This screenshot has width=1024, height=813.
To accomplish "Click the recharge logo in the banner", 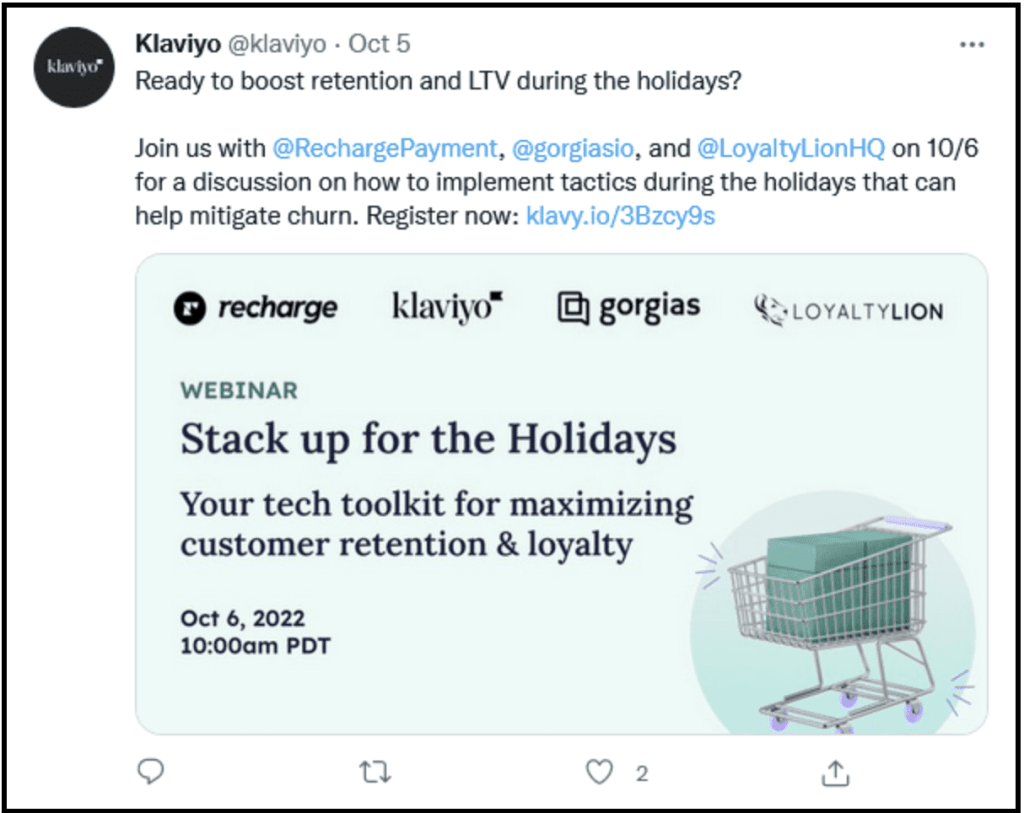I will [x=255, y=309].
